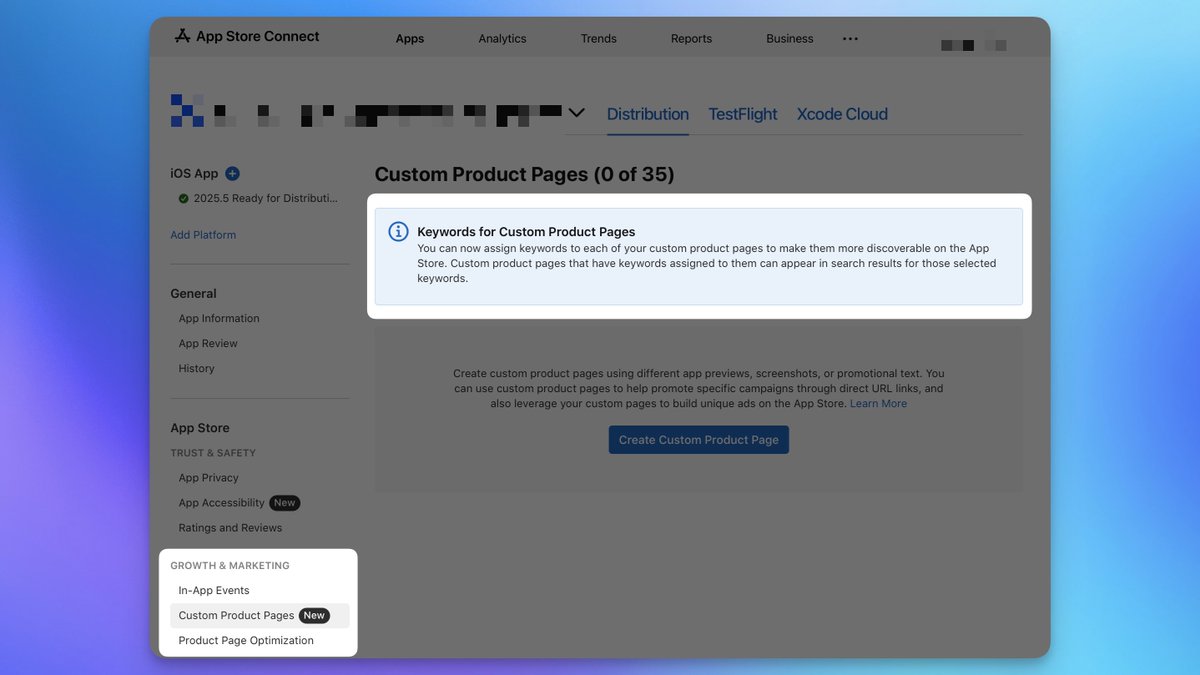This screenshot has width=1200, height=675.
Task: Click the iOS App label
Action: click(194, 173)
